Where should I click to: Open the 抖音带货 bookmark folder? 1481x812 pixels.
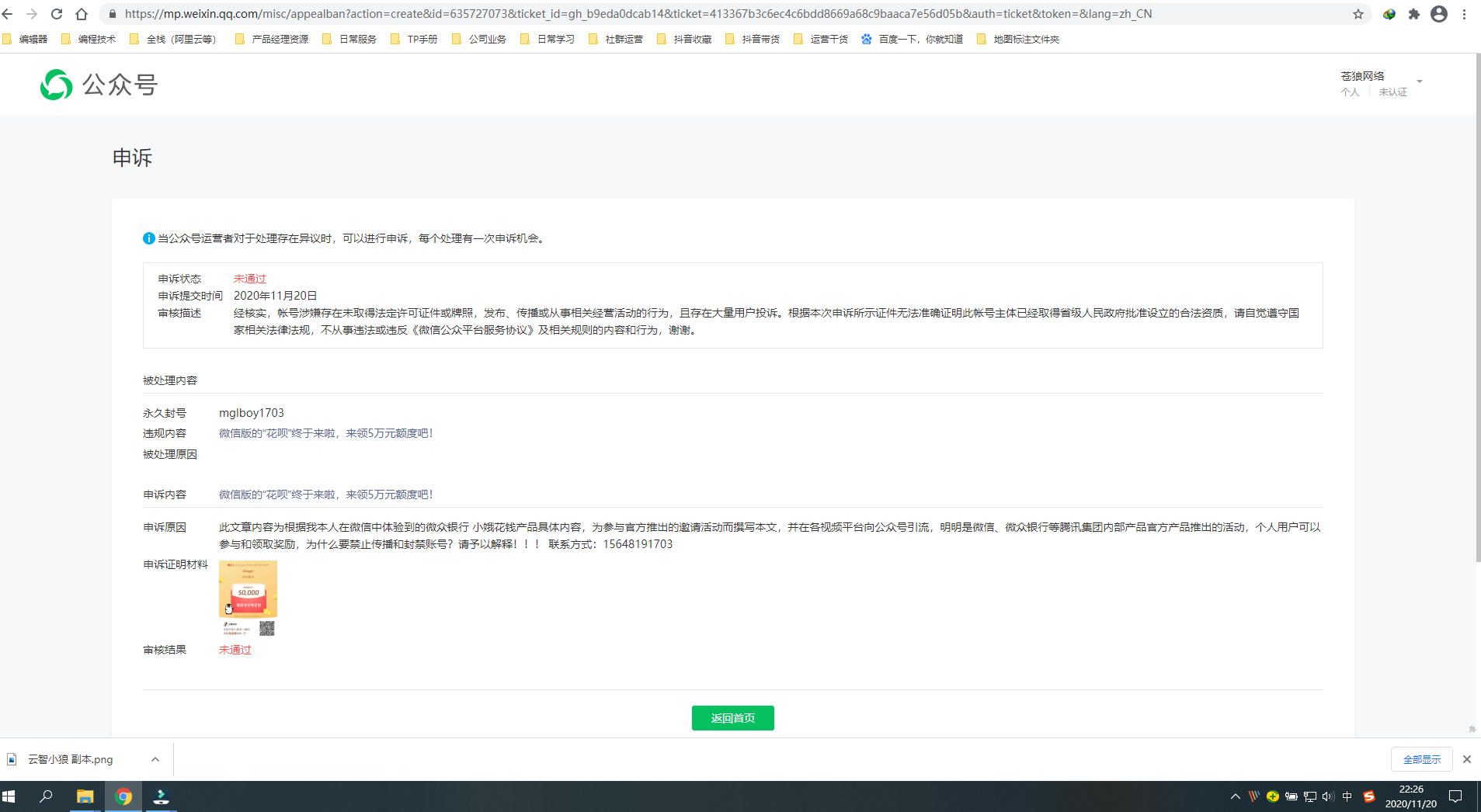point(753,39)
